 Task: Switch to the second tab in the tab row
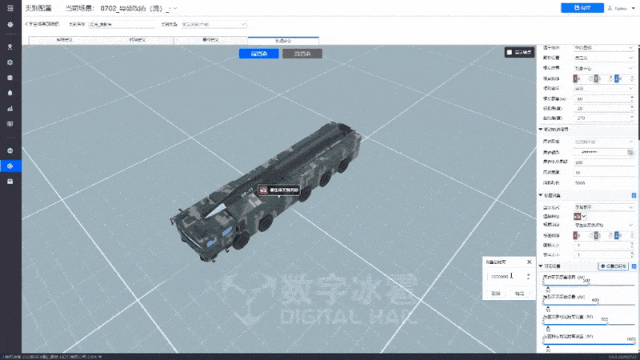pyautogui.click(x=138, y=40)
